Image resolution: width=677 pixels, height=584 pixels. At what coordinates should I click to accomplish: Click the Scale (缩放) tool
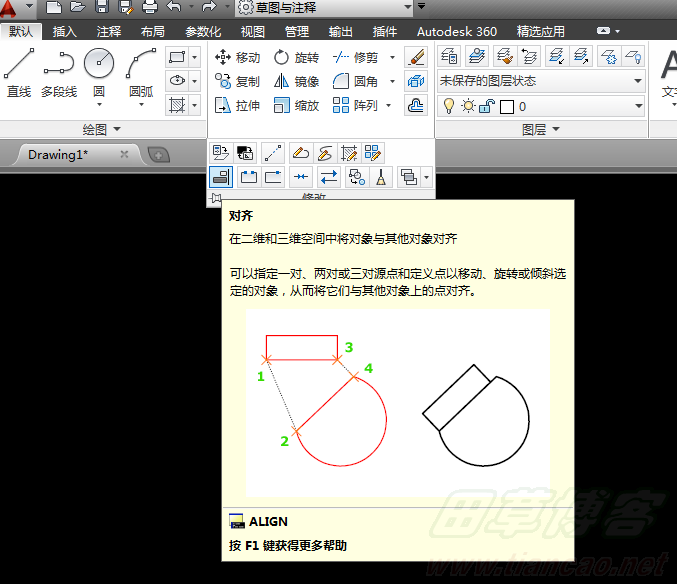297,105
